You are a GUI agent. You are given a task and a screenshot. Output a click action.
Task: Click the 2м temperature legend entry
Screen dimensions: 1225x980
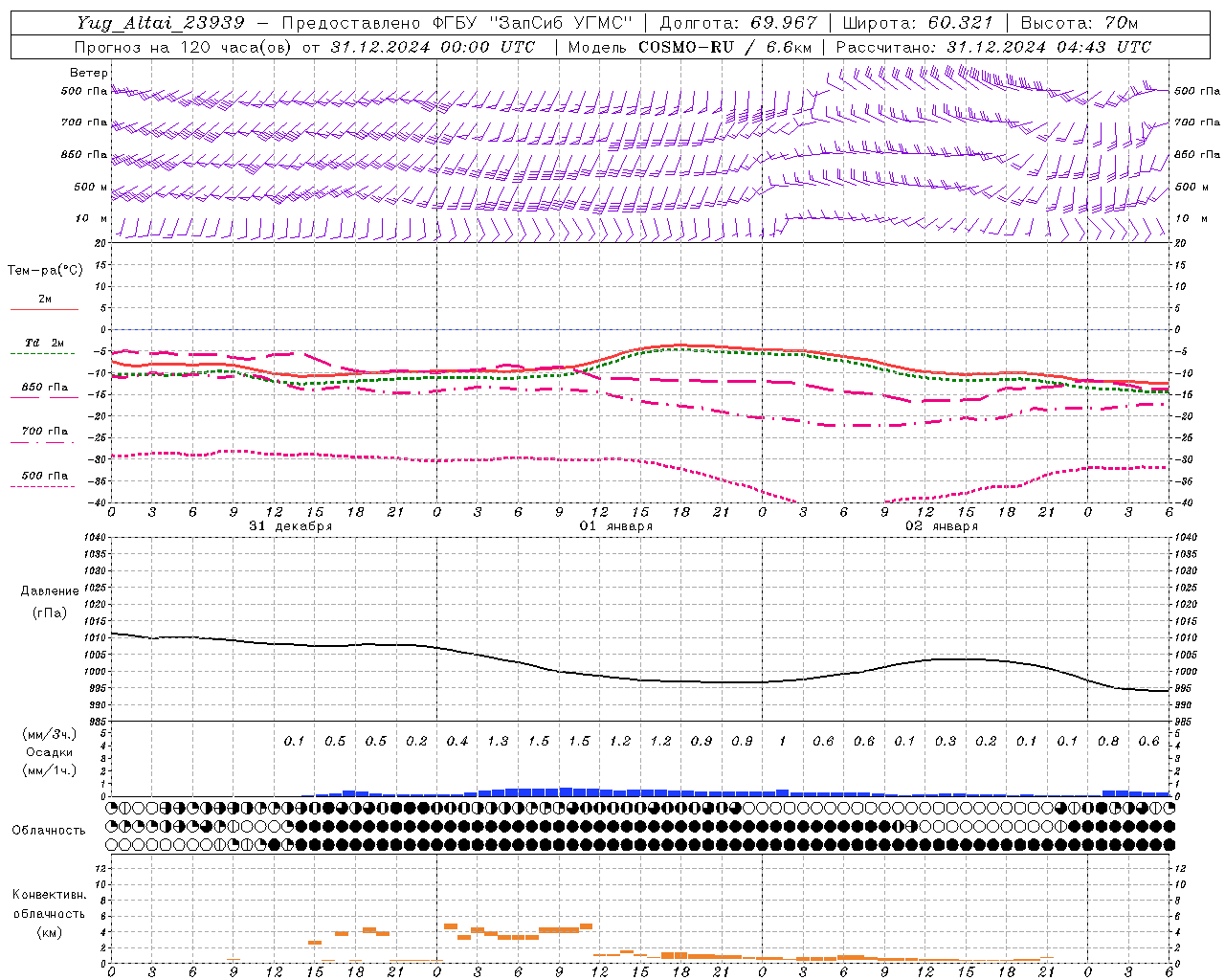tap(45, 300)
